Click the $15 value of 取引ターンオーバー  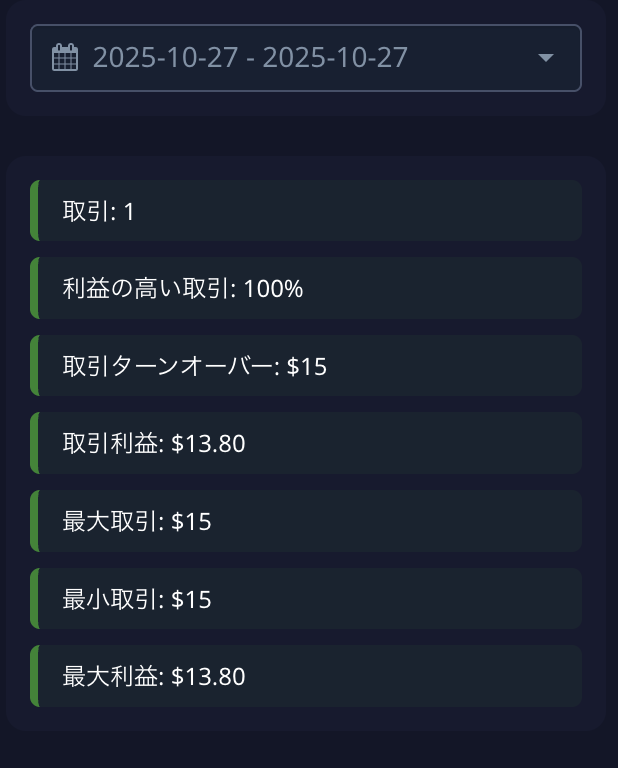pyautogui.click(x=307, y=367)
